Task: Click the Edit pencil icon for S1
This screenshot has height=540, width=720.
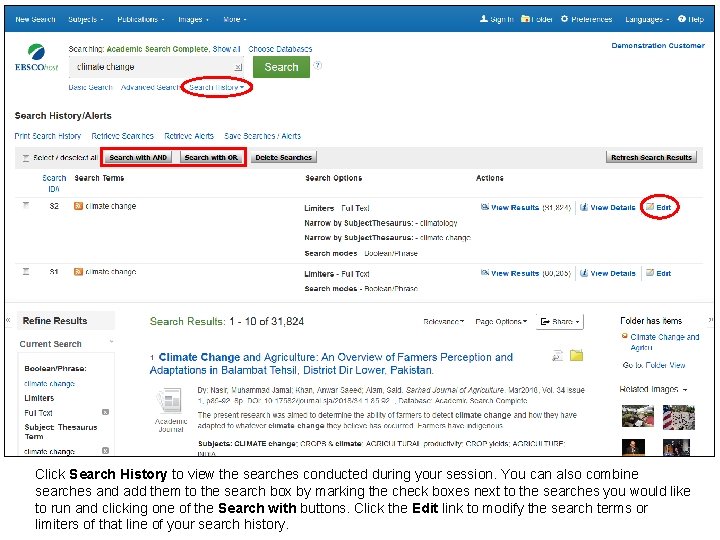Action: click(x=650, y=273)
